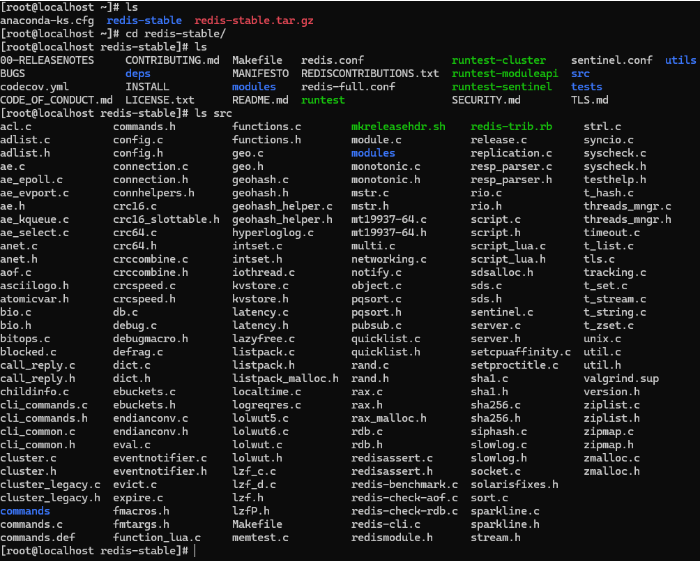Select 'defrag.c' source file name
This screenshot has width=700, height=561.
[138, 352]
